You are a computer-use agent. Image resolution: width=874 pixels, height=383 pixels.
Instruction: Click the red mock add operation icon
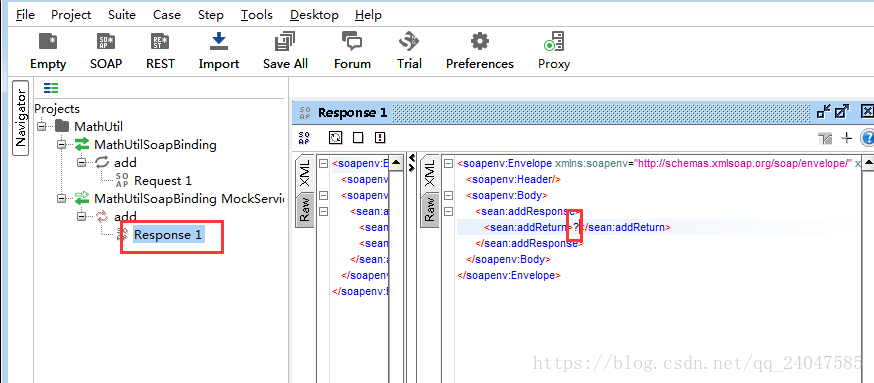point(102,216)
